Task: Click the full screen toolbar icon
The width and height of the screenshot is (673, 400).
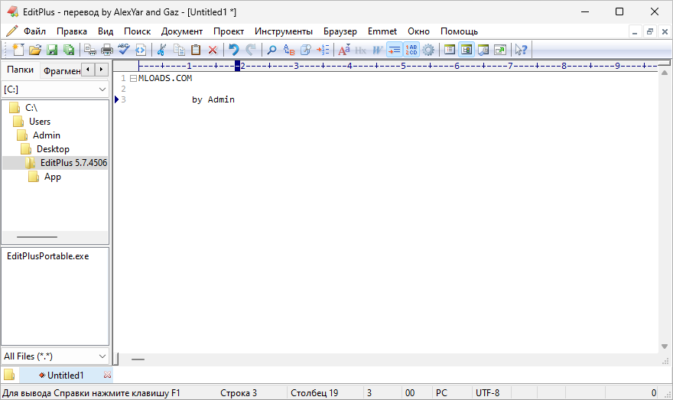Action: (x=500, y=50)
